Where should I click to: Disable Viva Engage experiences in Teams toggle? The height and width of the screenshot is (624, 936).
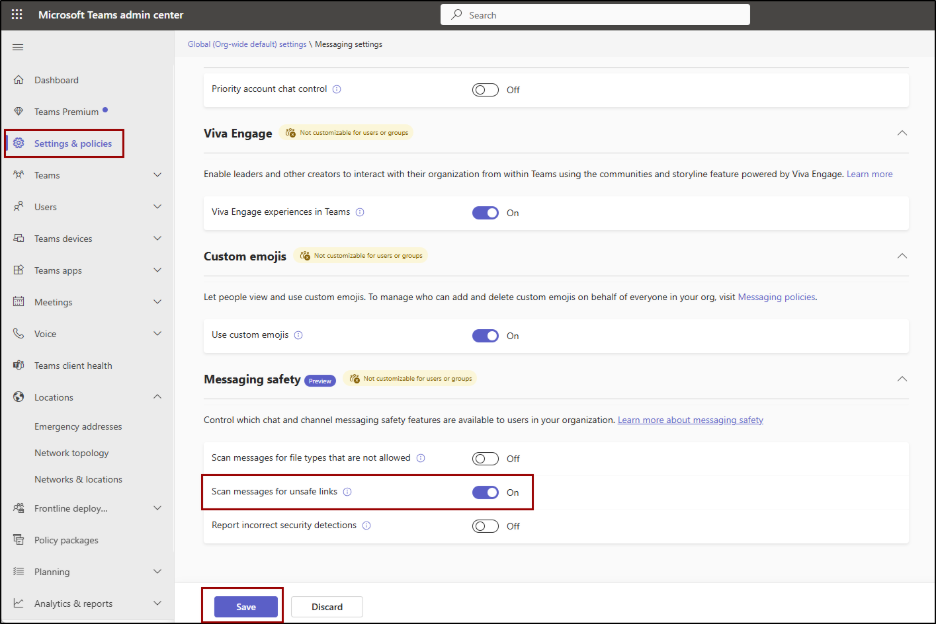coord(485,213)
